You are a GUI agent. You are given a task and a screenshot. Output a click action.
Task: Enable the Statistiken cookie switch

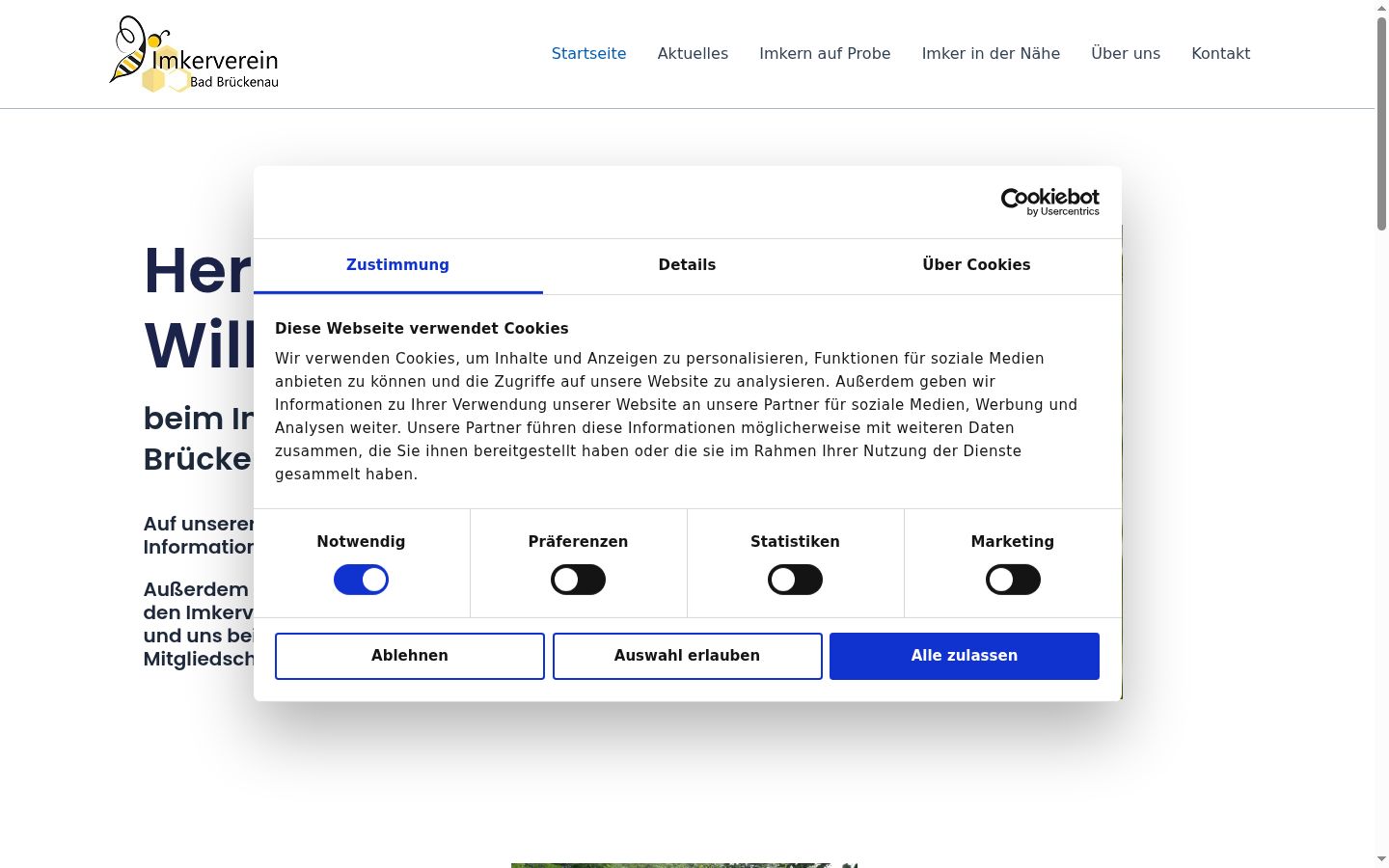pyautogui.click(x=795, y=580)
